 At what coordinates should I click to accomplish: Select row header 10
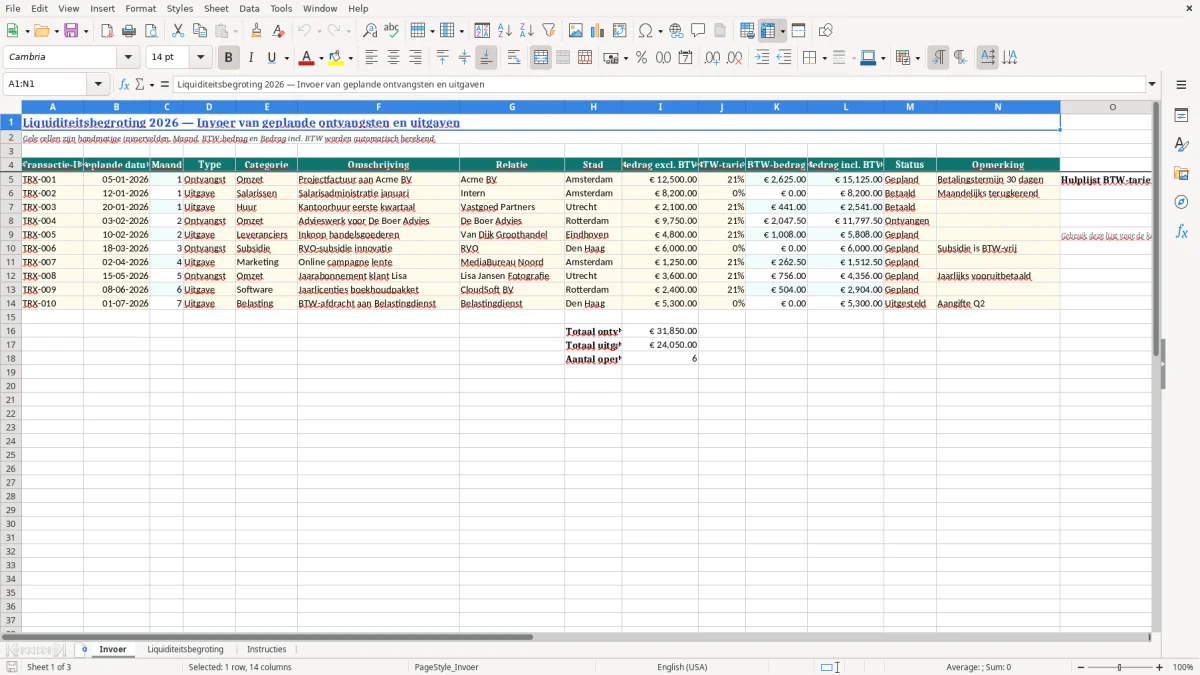[10, 248]
